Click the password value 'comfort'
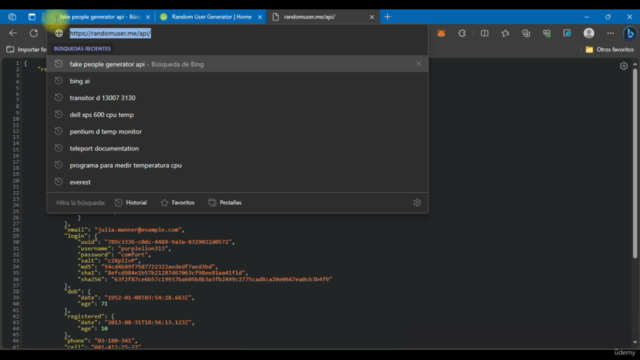This screenshot has width=640, height=360. (133, 254)
